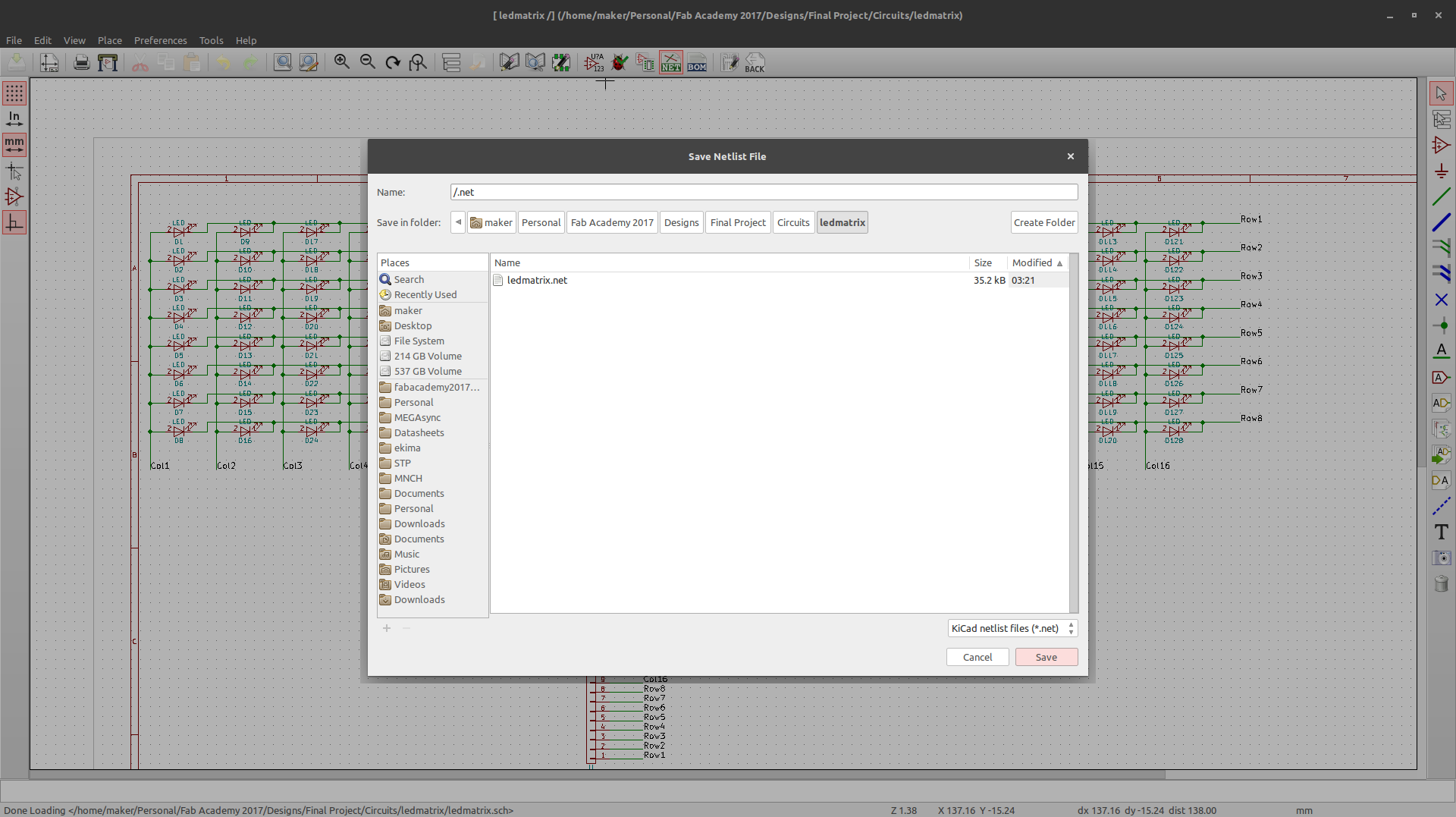Open the Help menu
The image size is (1456, 817).
246,40
